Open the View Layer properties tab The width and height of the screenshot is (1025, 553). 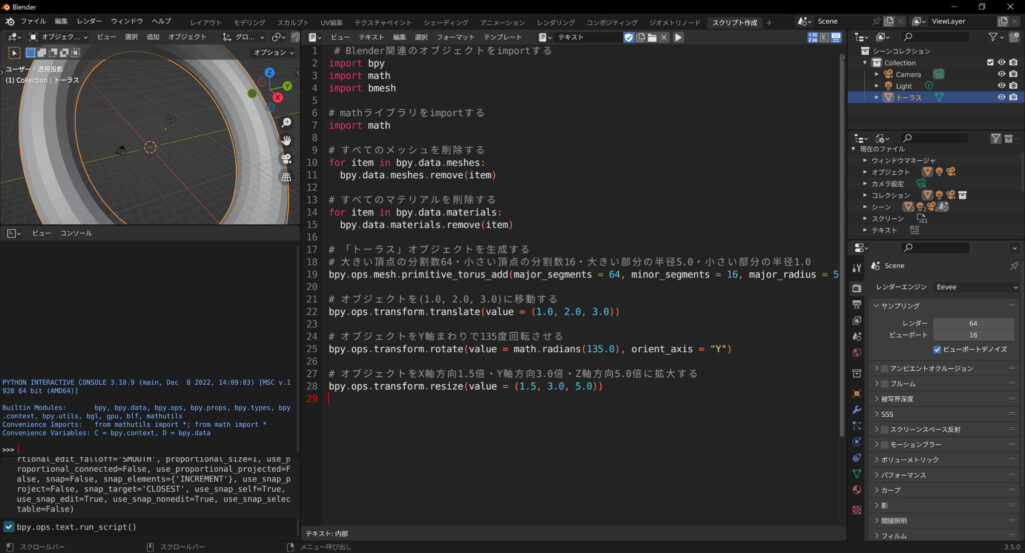click(857, 320)
